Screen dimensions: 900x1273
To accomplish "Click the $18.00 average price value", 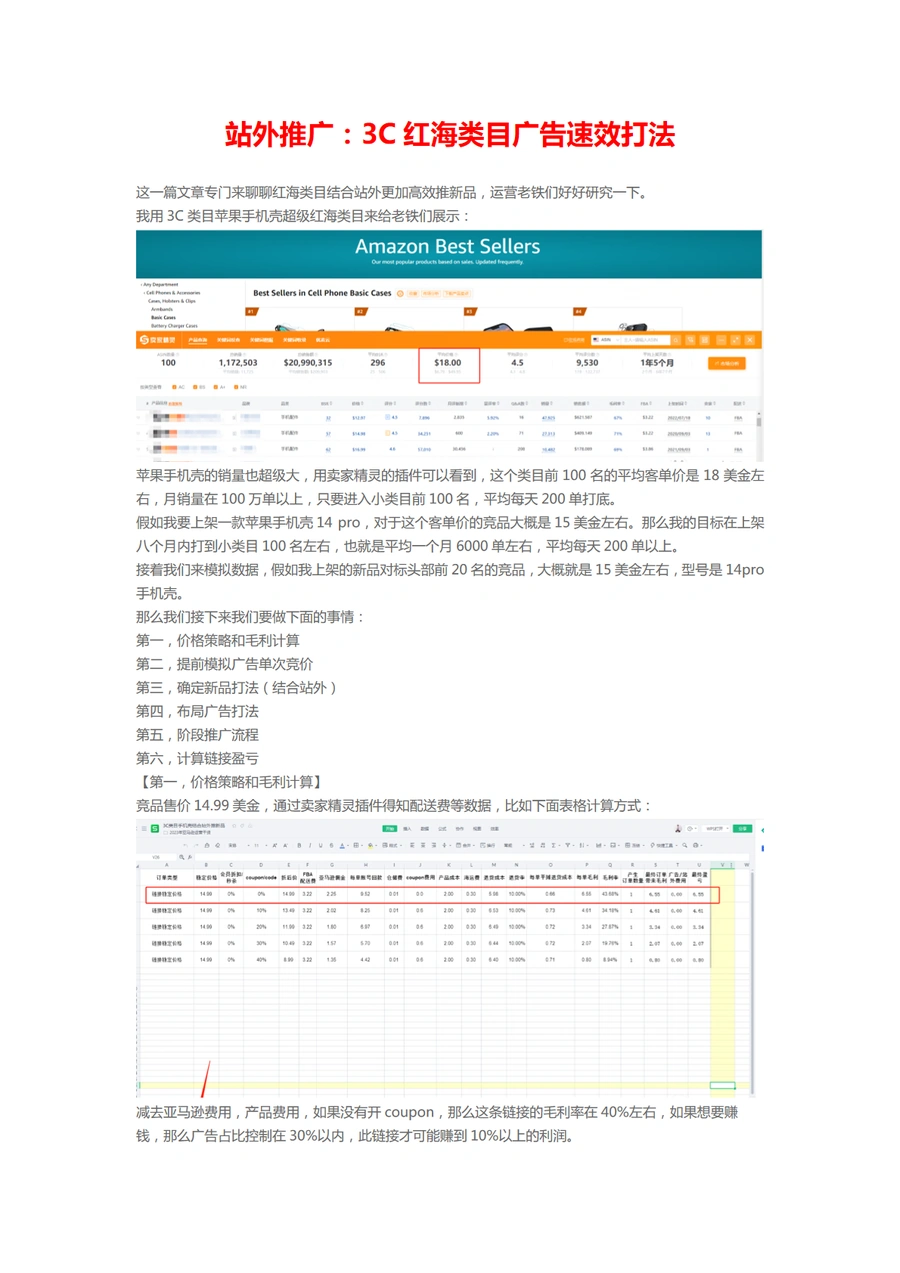I will (448, 363).
